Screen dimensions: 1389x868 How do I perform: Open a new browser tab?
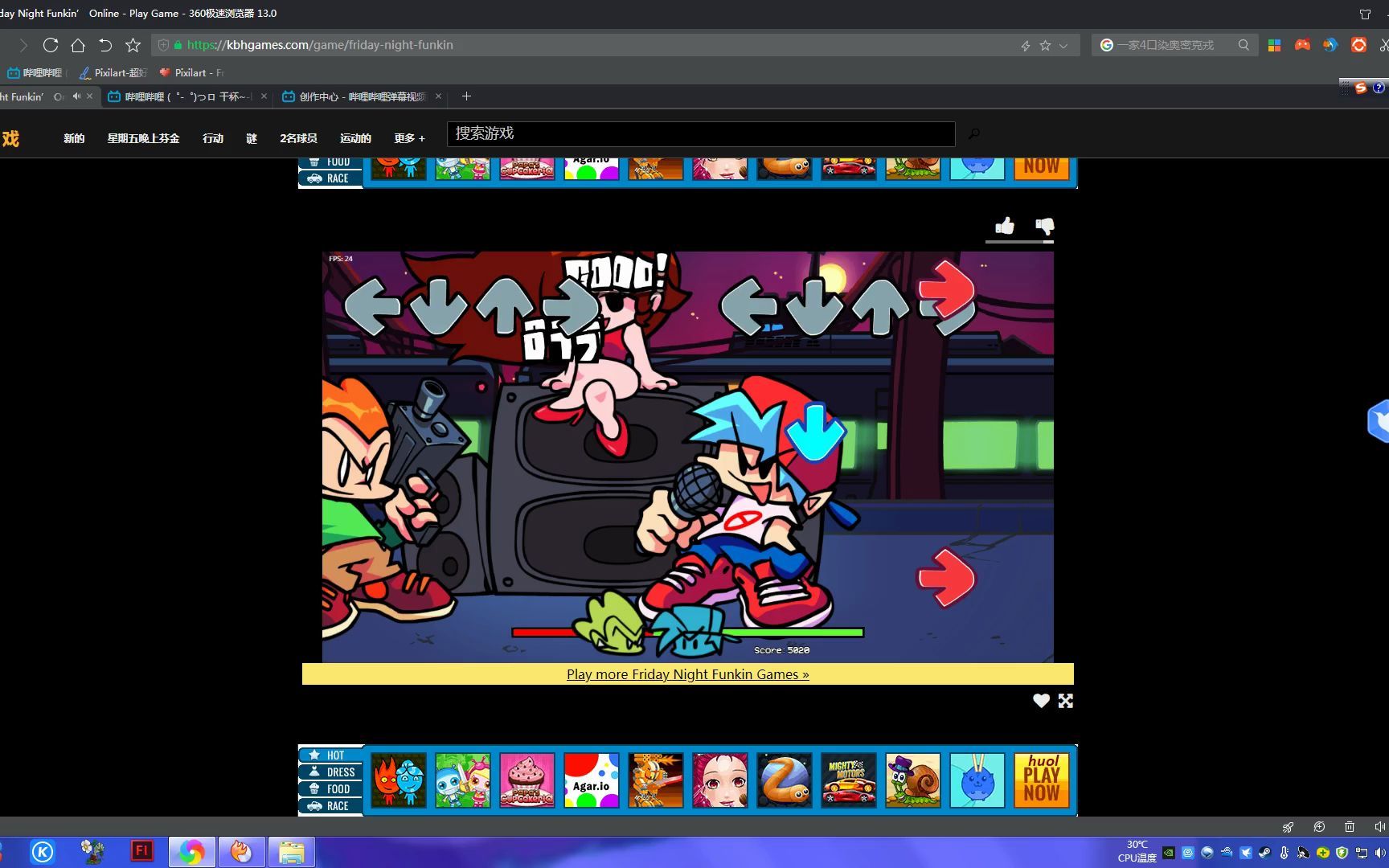point(466,96)
